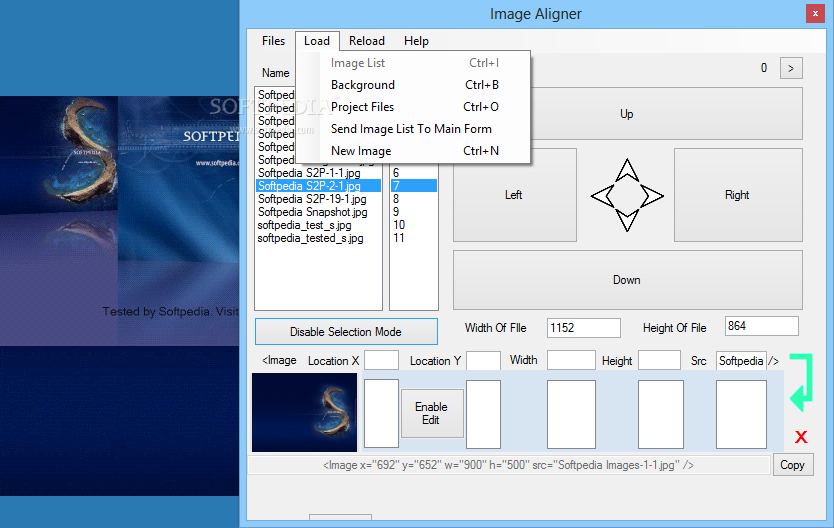Click the Width input field
834x528 pixels.
571,360
